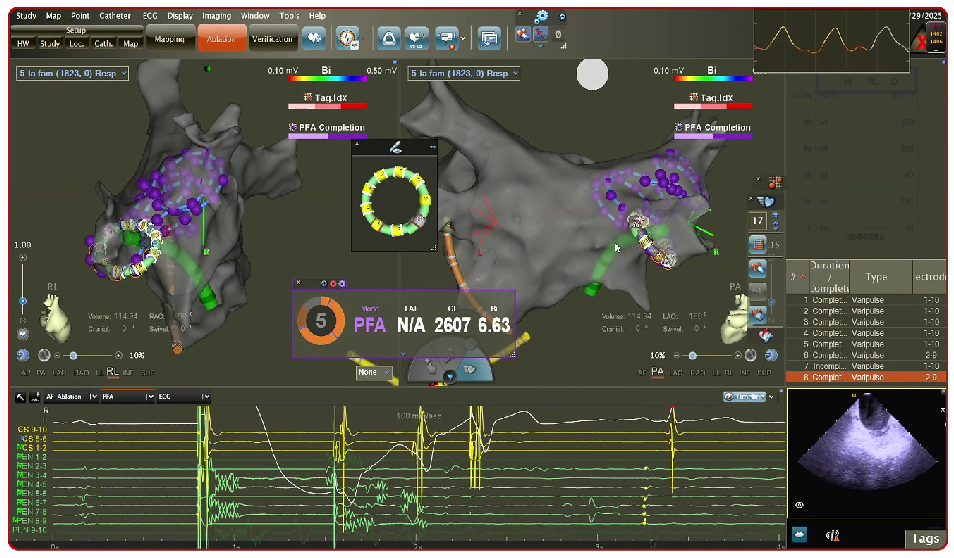Click the Tags button at bottom right
The width and height of the screenshot is (954, 558).
[924, 538]
